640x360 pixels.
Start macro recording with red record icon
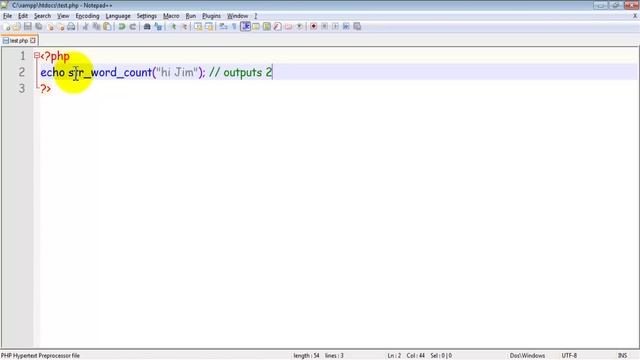(313, 27)
